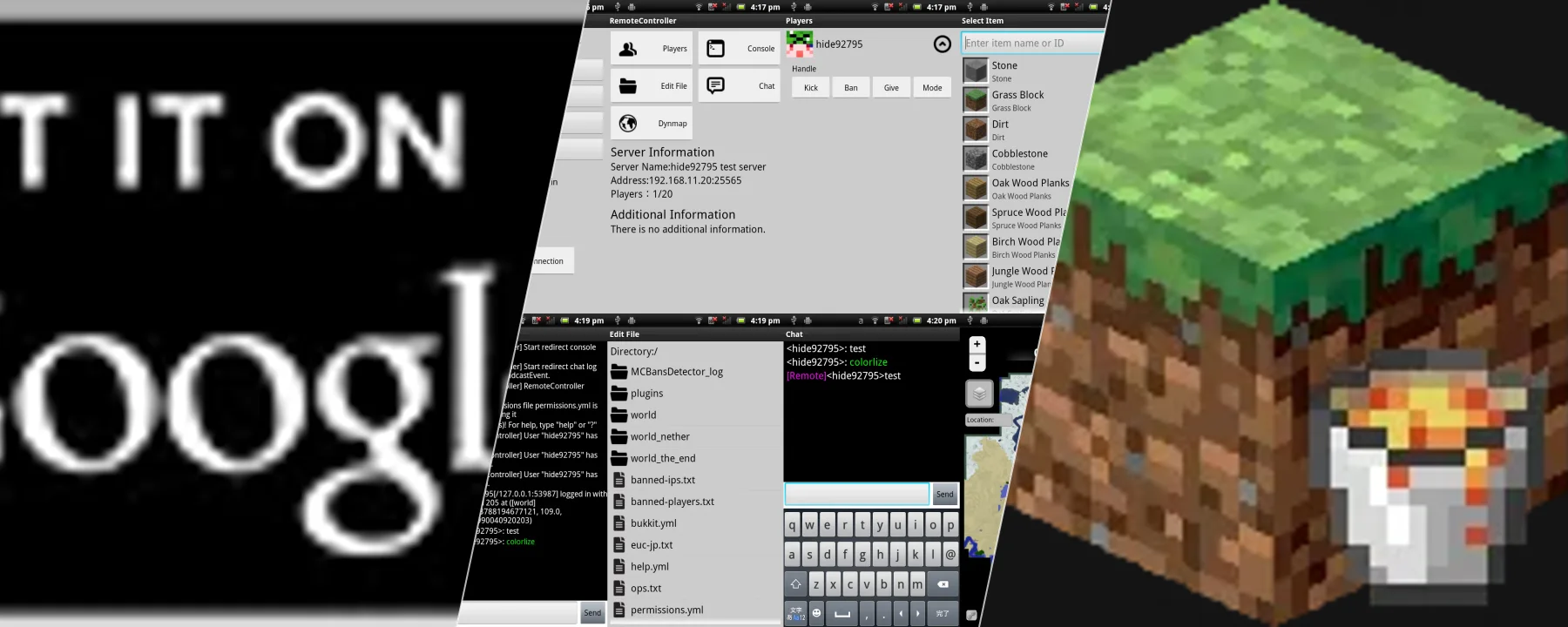Open the Chat button with speech bubble icon
The width and height of the screenshot is (1568, 627).
[739, 86]
